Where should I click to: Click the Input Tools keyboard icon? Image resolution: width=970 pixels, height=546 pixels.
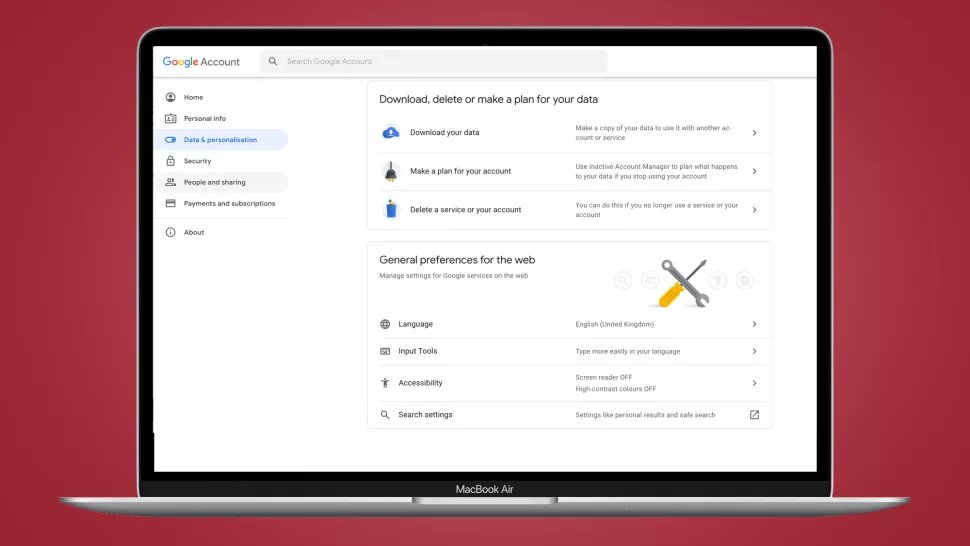385,351
